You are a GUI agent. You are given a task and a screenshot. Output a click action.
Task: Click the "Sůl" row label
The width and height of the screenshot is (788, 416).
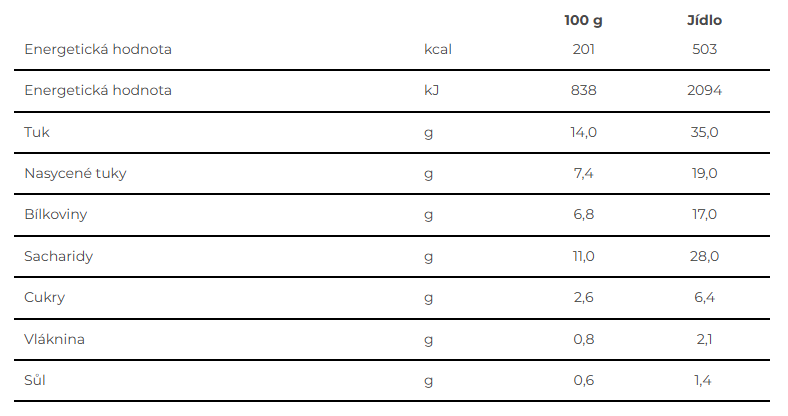[36, 380]
